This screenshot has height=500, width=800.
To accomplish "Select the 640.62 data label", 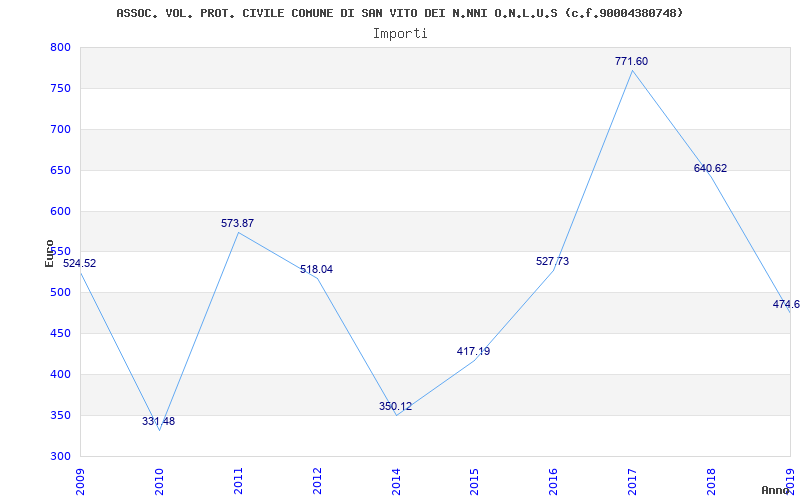I will pos(711,168).
